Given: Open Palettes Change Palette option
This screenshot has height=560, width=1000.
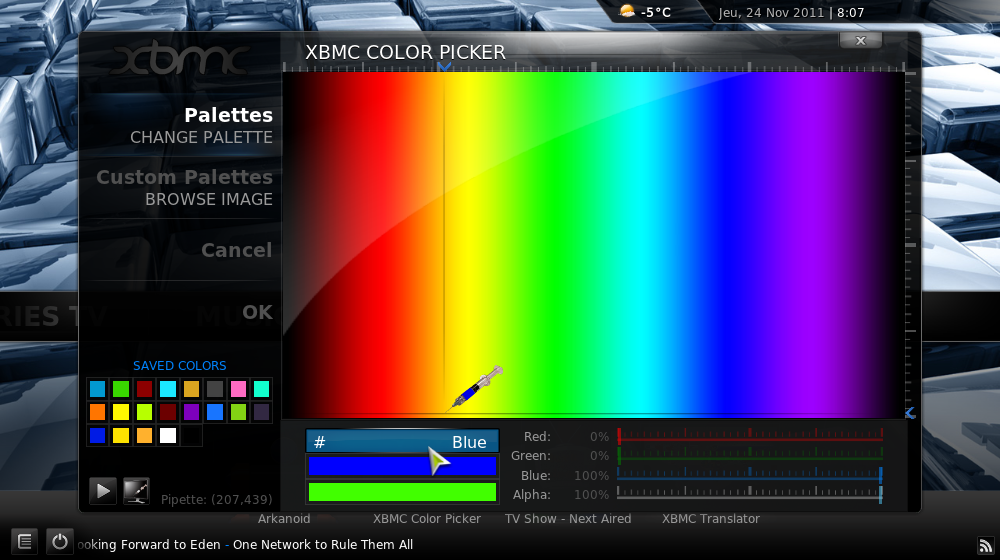Looking at the screenshot, I should pos(201,126).
